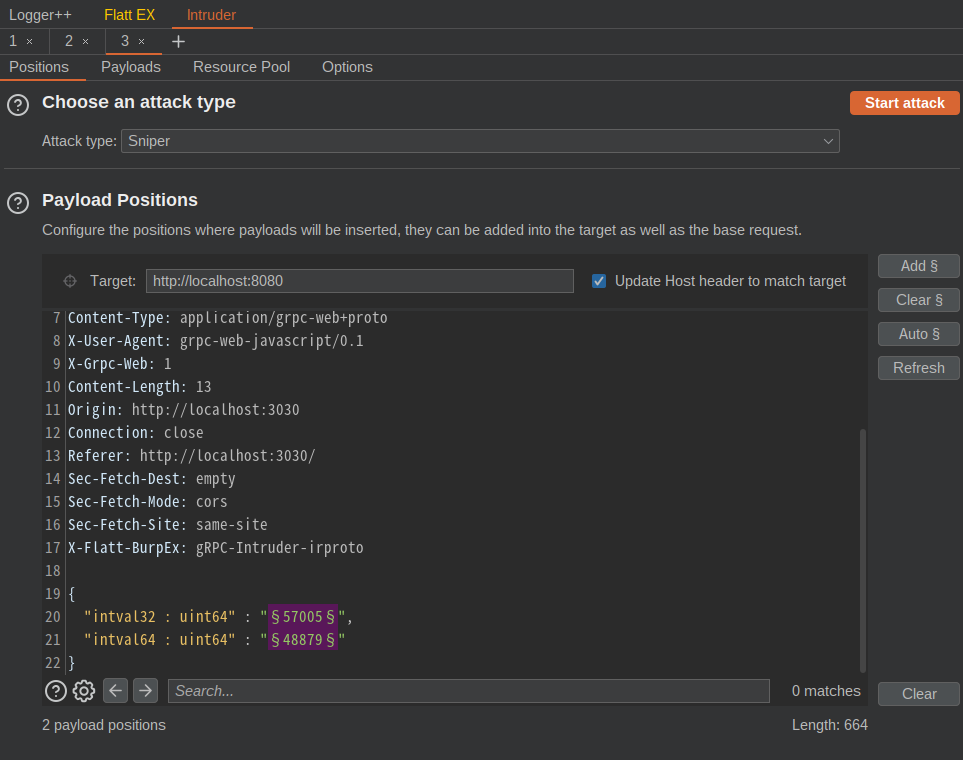
Task: Click the "intval64 : uint64" key text
Action: click(x=160, y=640)
